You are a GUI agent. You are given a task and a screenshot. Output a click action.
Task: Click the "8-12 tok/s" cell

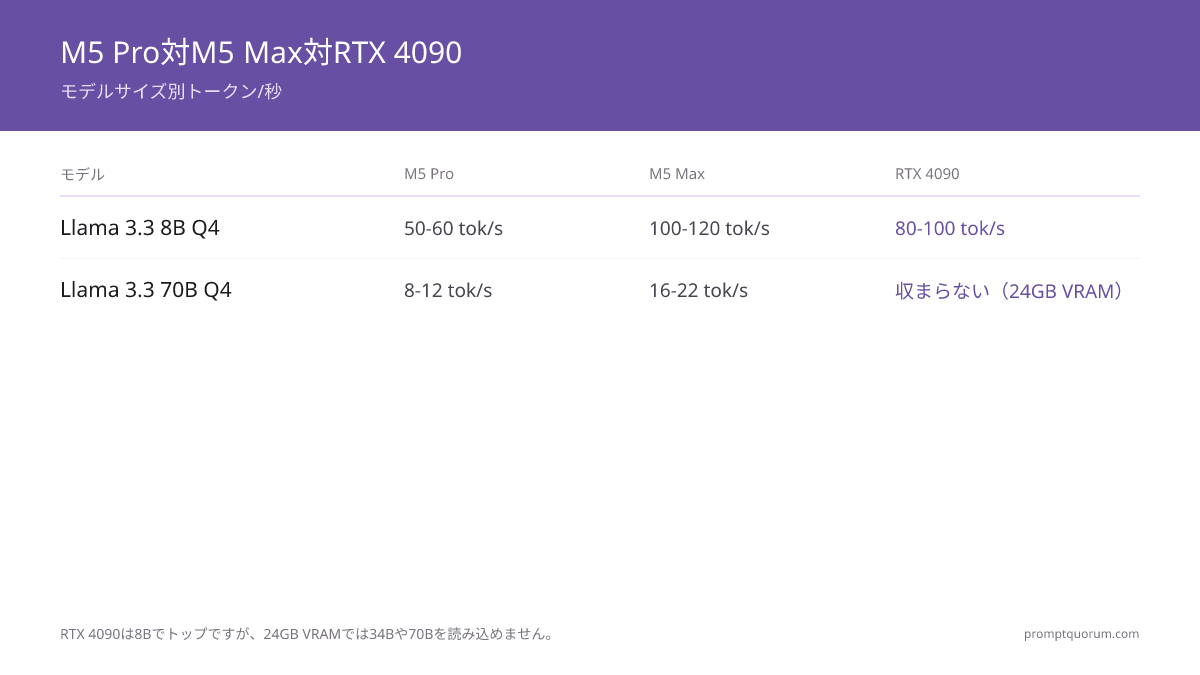(448, 290)
